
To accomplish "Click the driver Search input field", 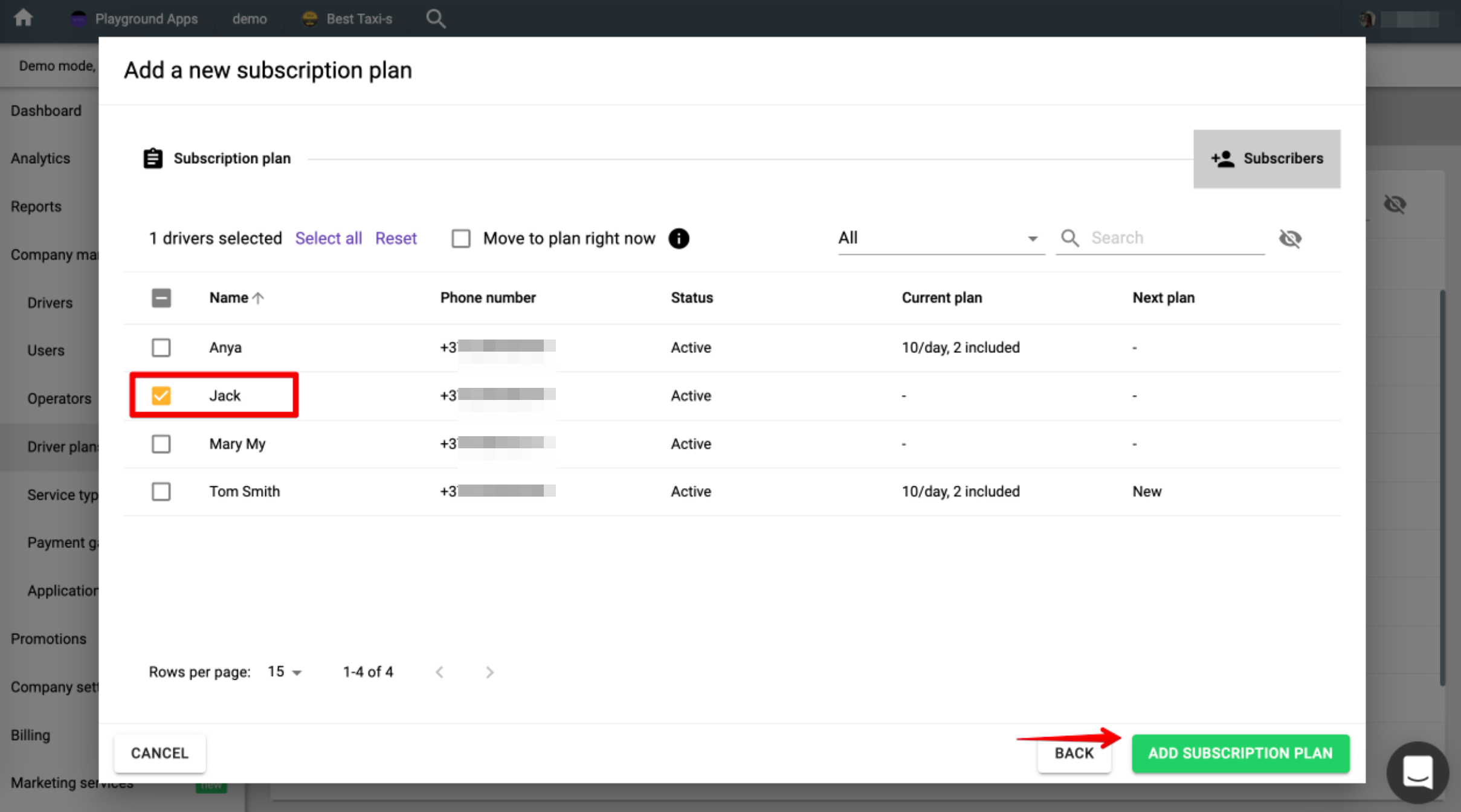I will tap(1175, 238).
